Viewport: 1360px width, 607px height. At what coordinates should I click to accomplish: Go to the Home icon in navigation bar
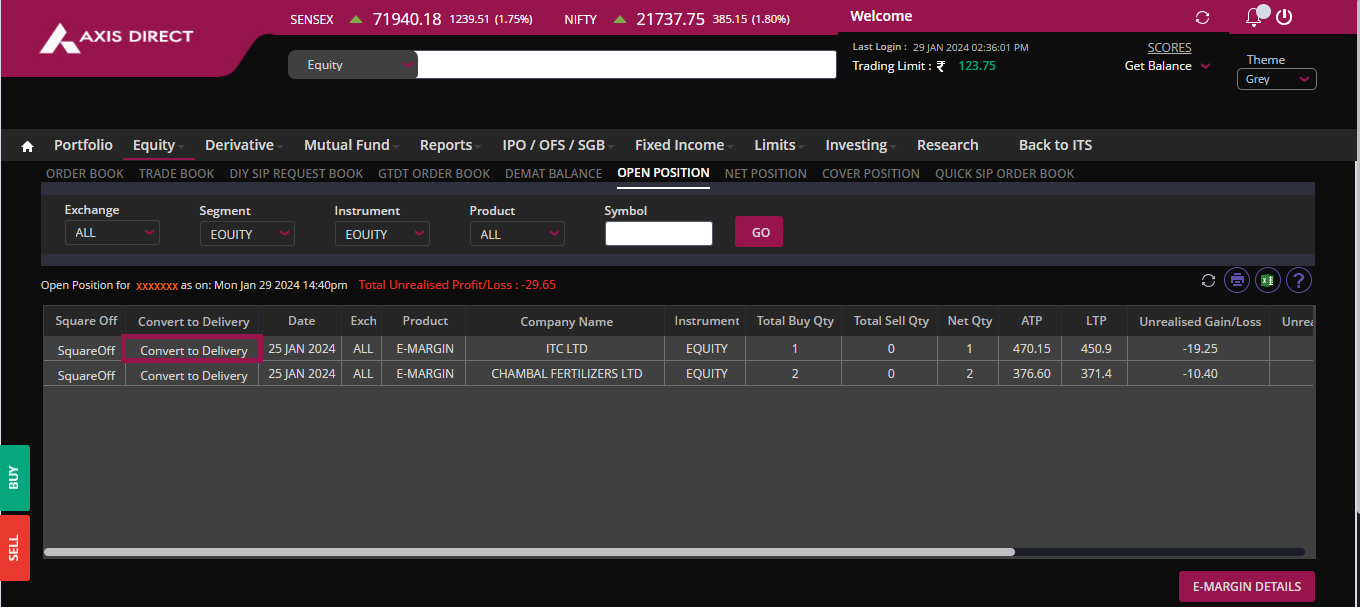pyautogui.click(x=28, y=146)
